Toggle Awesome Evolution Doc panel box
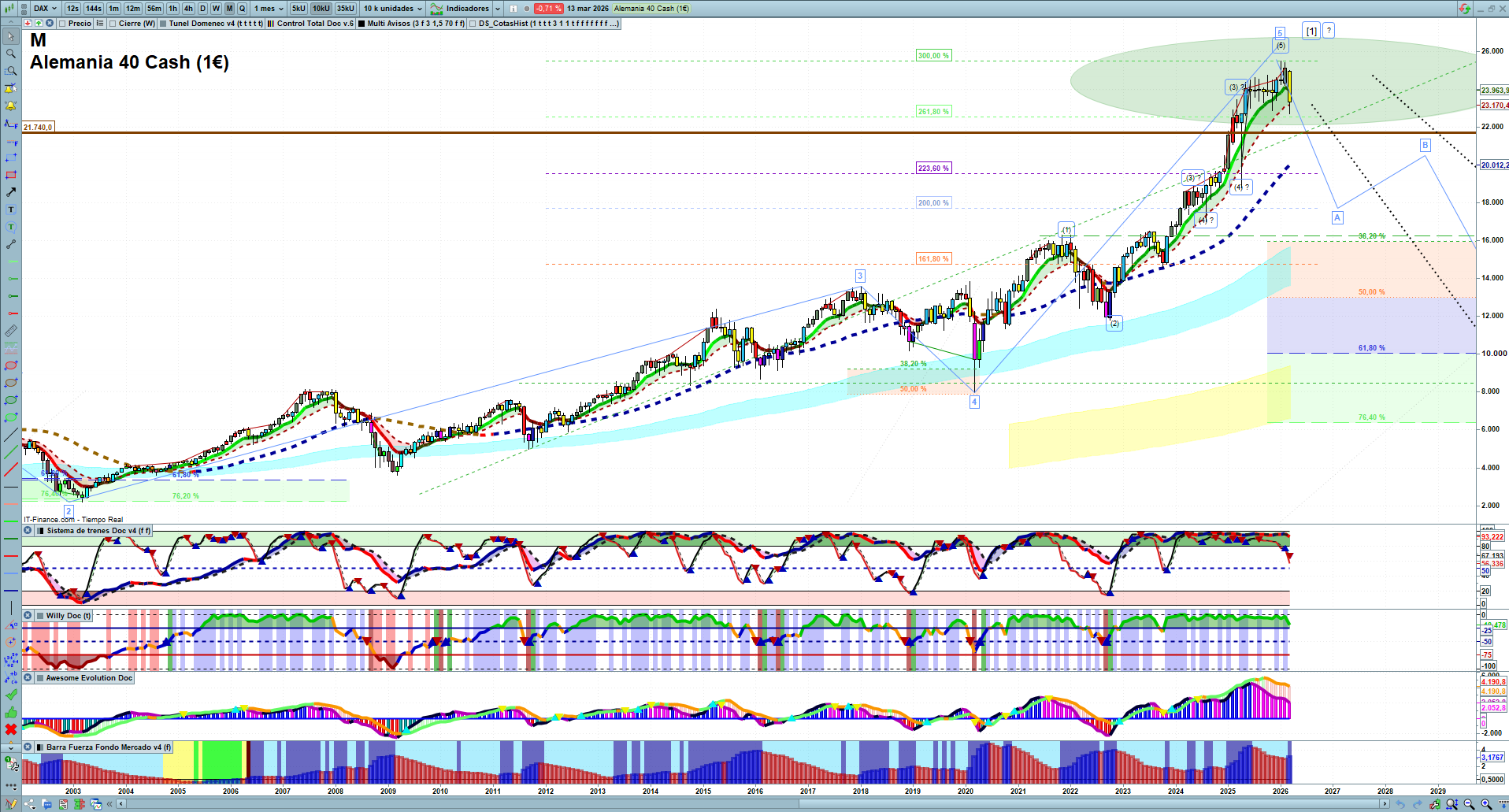The width and height of the screenshot is (1509, 812). (x=40, y=678)
